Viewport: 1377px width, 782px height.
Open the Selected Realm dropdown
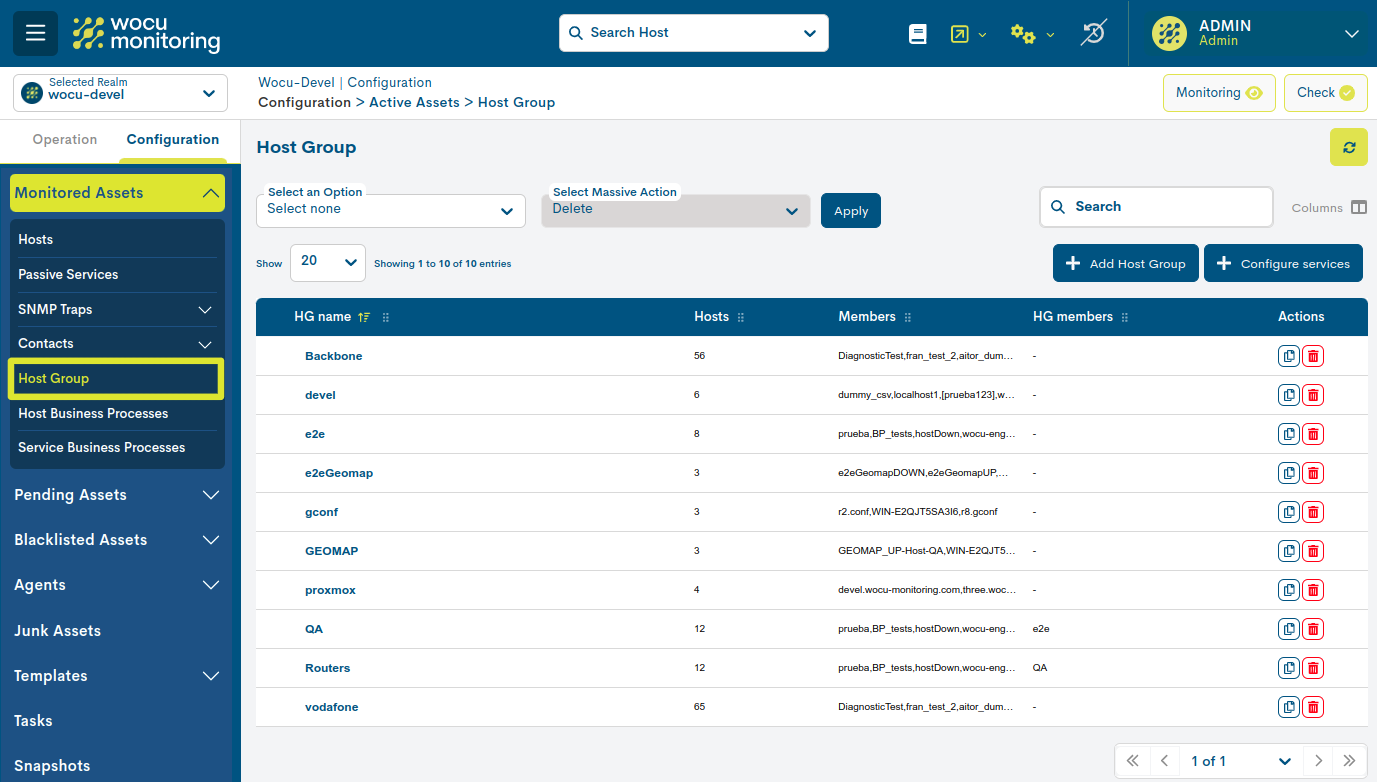(121, 92)
